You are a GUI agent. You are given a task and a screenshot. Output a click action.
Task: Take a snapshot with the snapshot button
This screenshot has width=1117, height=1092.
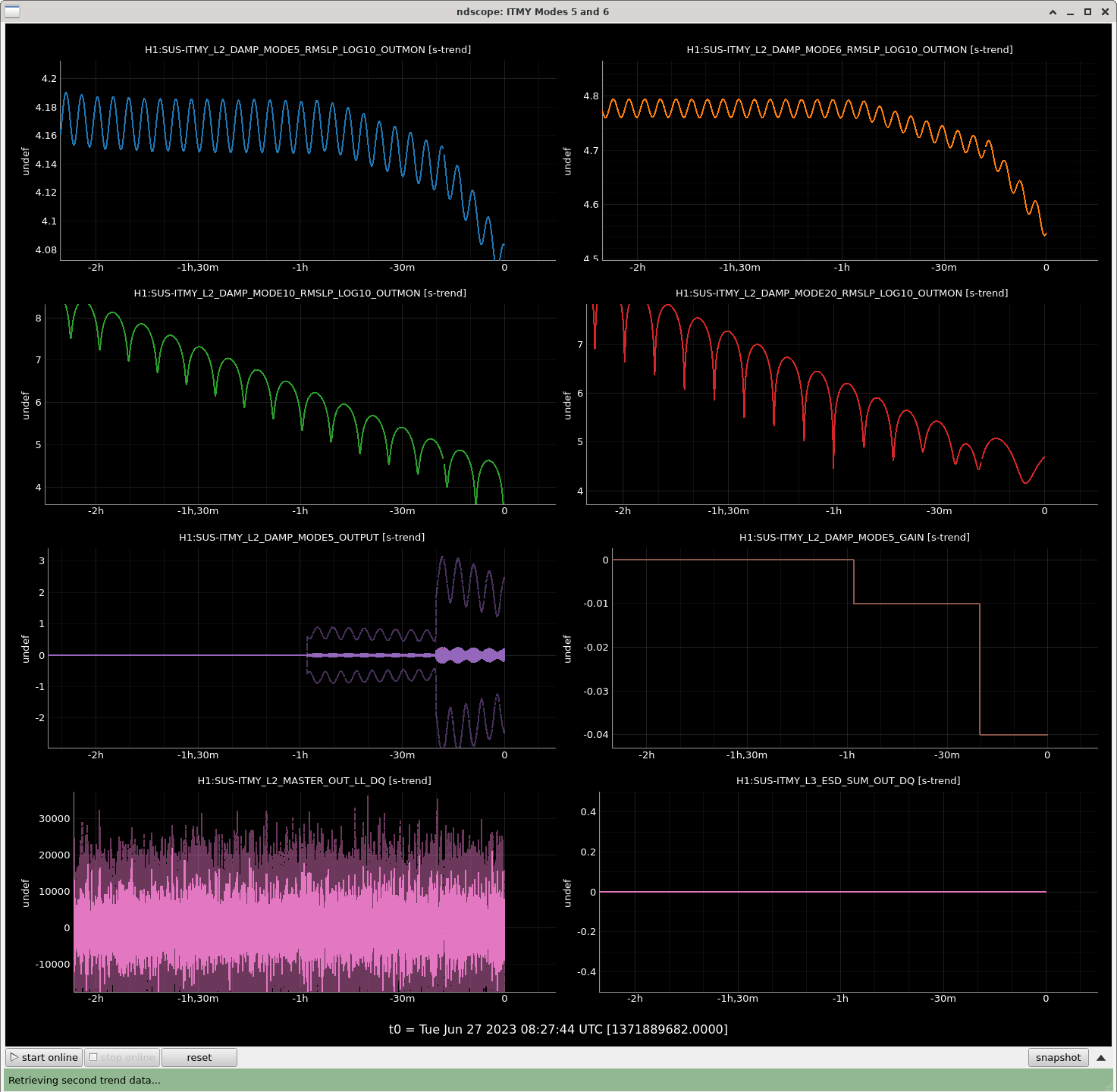[1058, 1057]
